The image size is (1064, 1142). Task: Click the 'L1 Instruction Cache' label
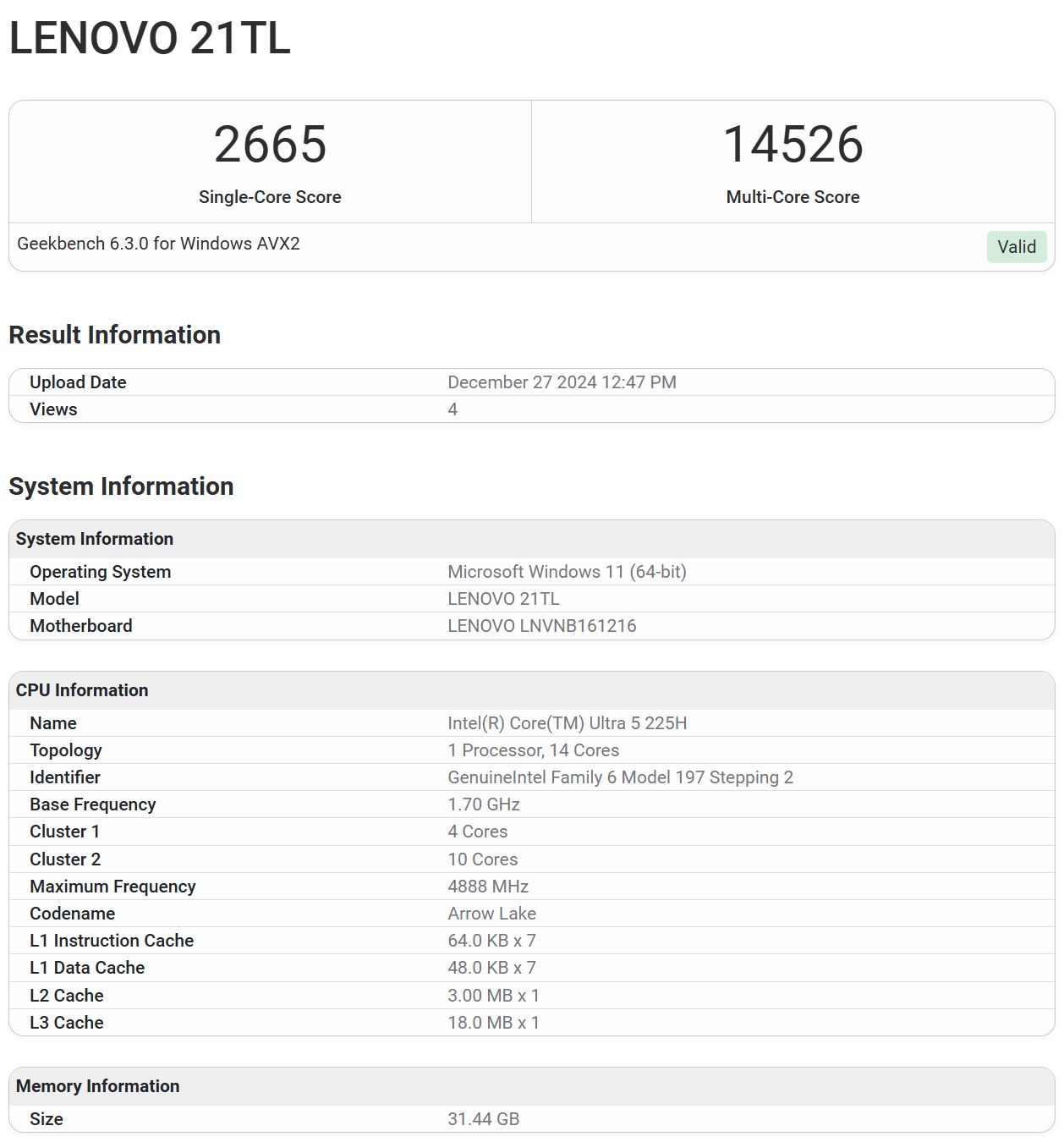click(112, 941)
